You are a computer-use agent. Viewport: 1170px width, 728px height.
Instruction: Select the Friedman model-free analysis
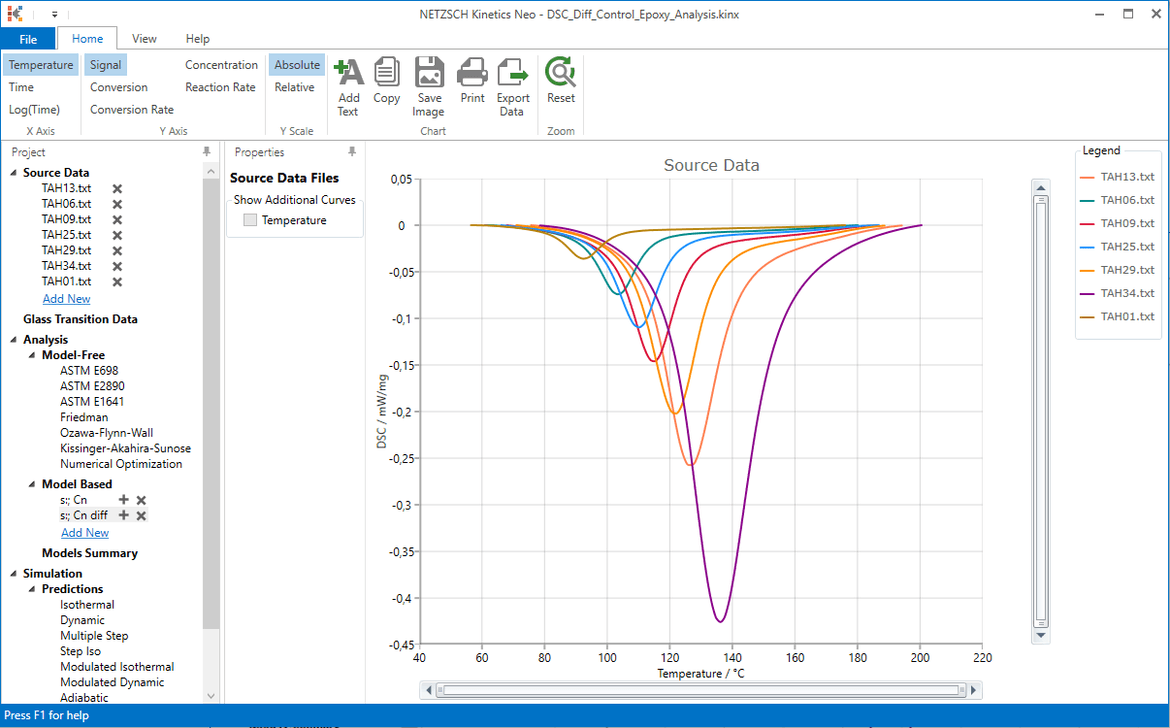click(85, 417)
